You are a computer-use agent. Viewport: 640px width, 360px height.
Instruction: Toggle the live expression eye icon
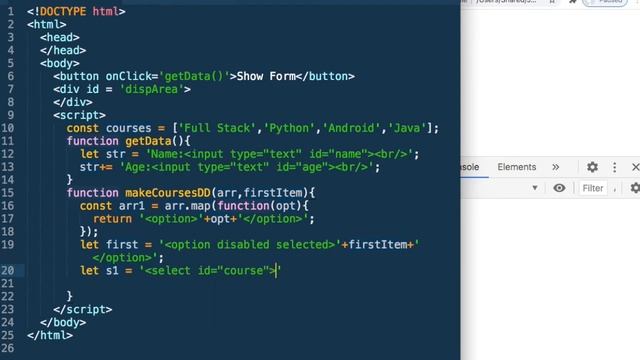559,188
